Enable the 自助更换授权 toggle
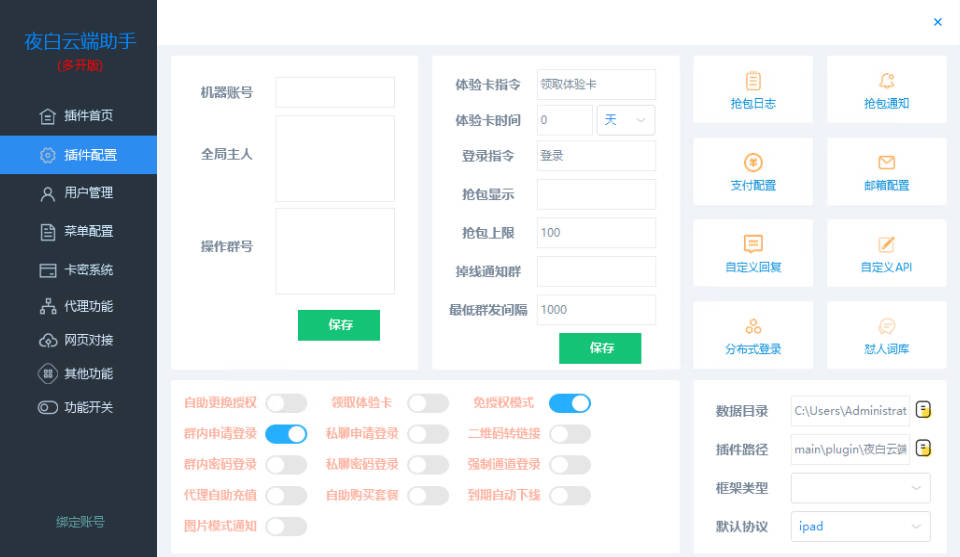The height and width of the screenshot is (557, 960). tap(286, 403)
